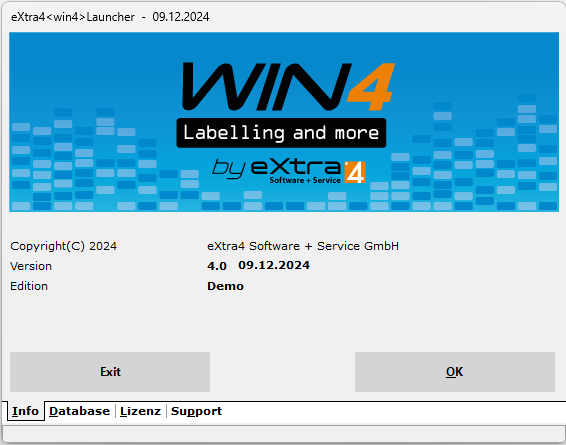Click the 'Demo' edition value
Viewport: 566px width, 445px height.
click(225, 286)
